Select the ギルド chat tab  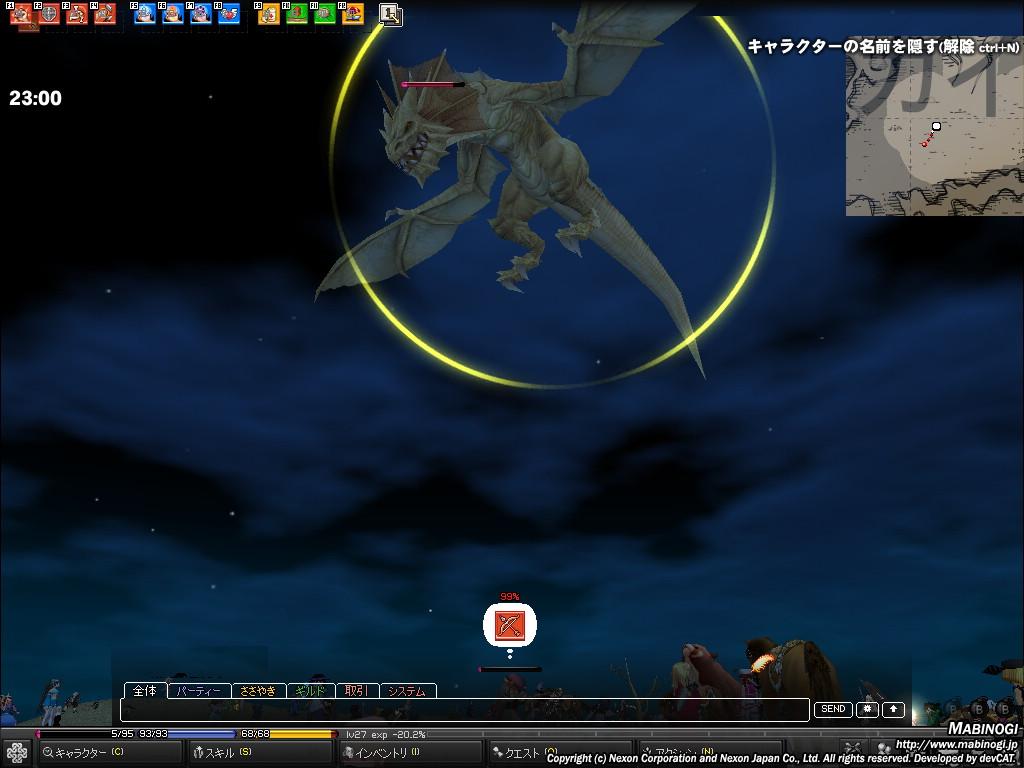pyautogui.click(x=311, y=691)
